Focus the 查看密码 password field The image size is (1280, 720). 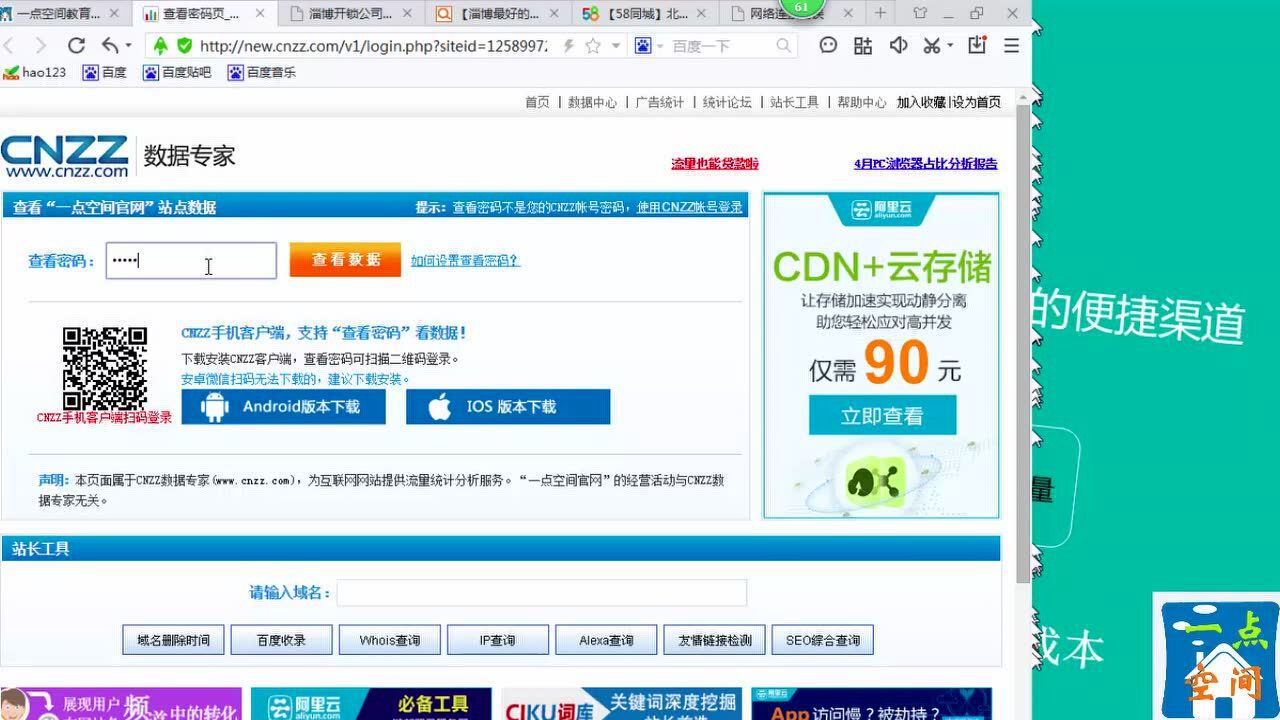click(x=191, y=260)
